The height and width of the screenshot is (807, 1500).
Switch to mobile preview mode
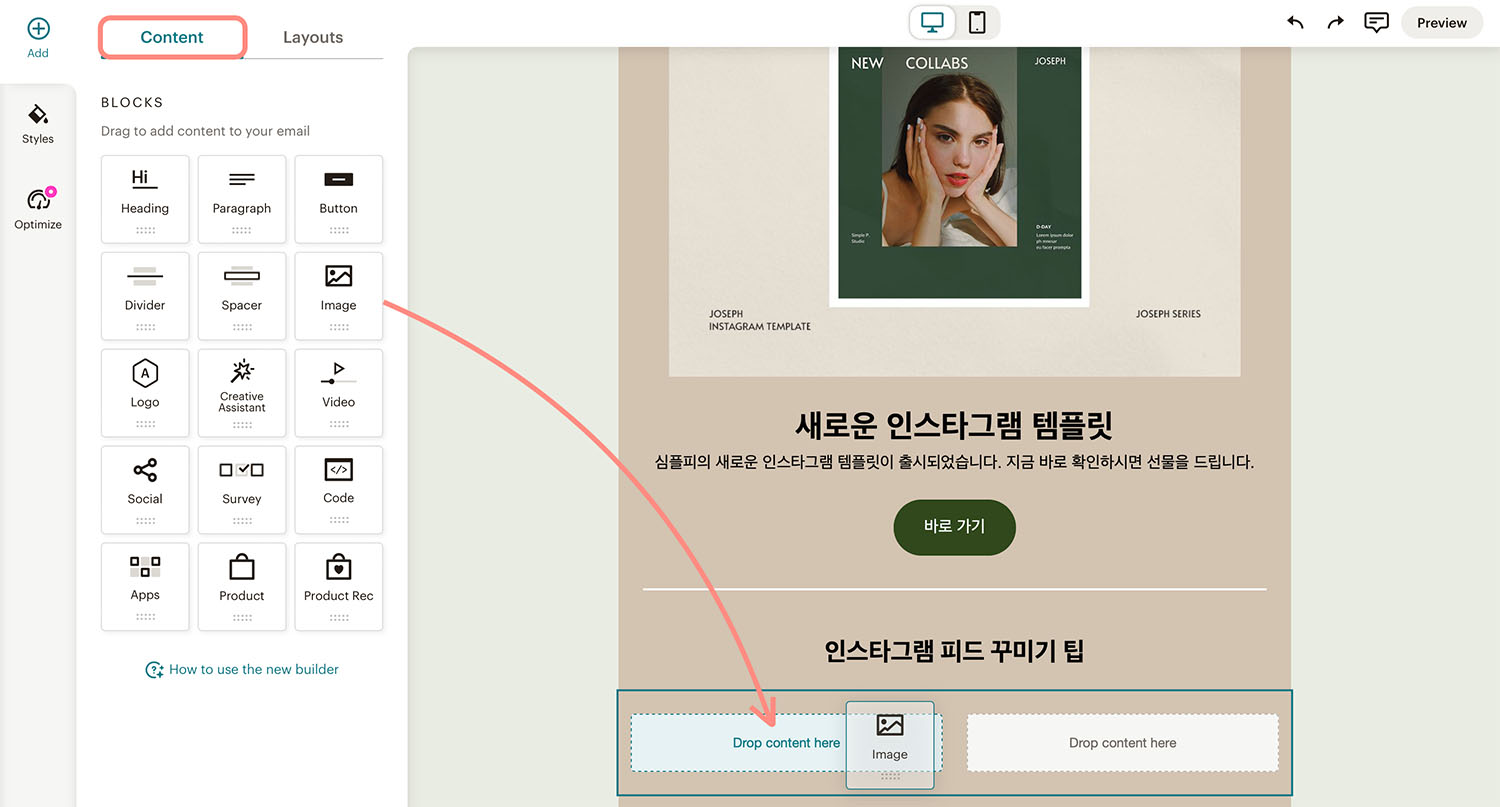click(x=977, y=22)
